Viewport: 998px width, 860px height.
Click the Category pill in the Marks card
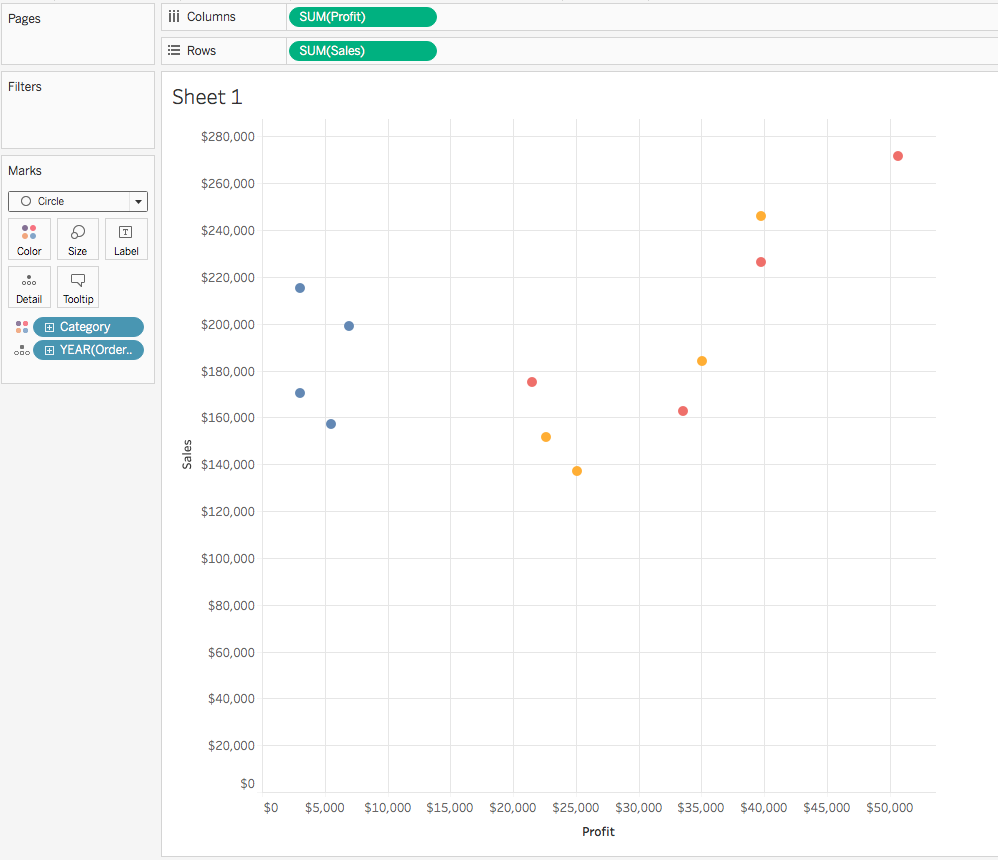coord(90,326)
